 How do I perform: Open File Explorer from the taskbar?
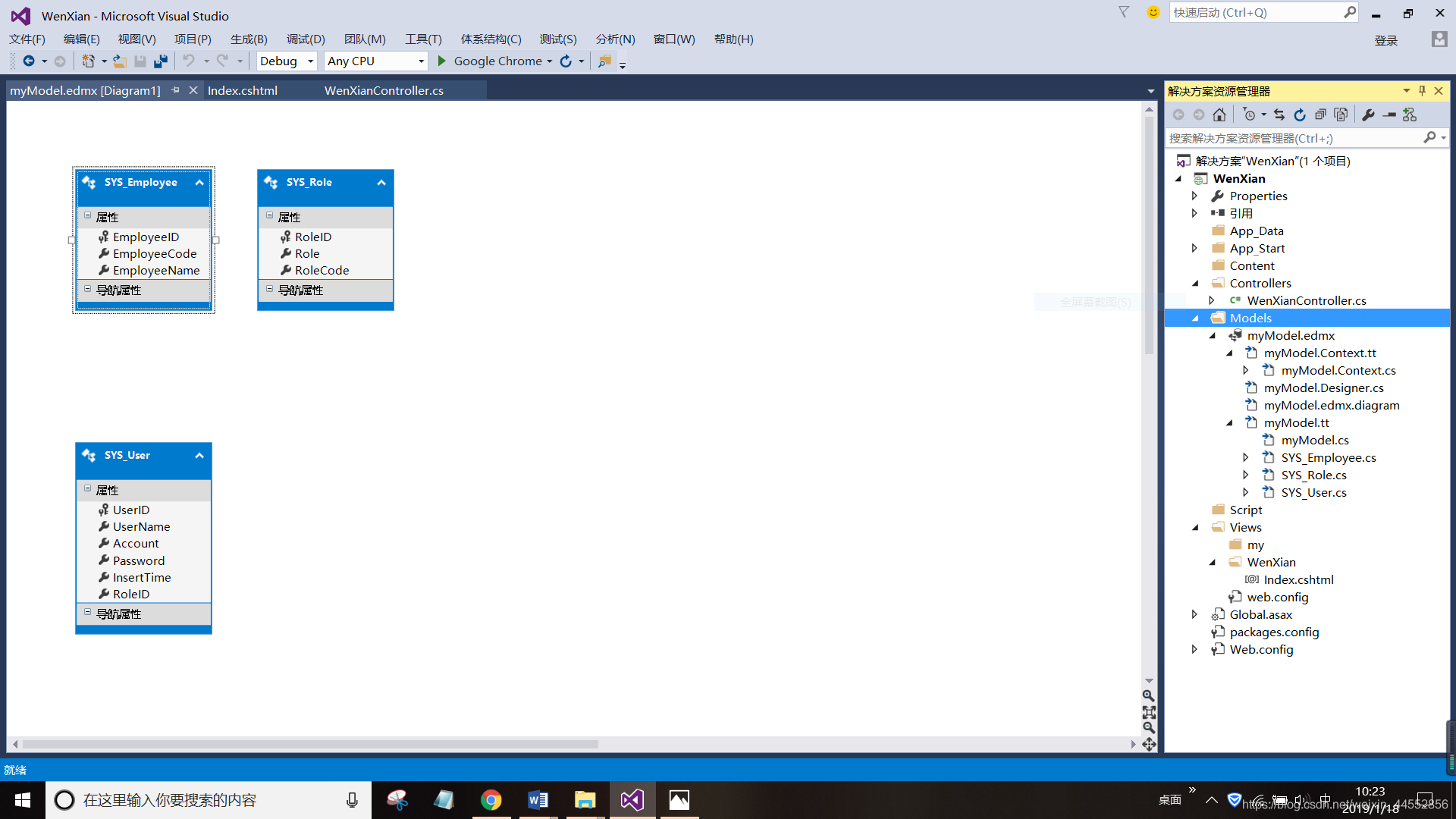tap(585, 800)
